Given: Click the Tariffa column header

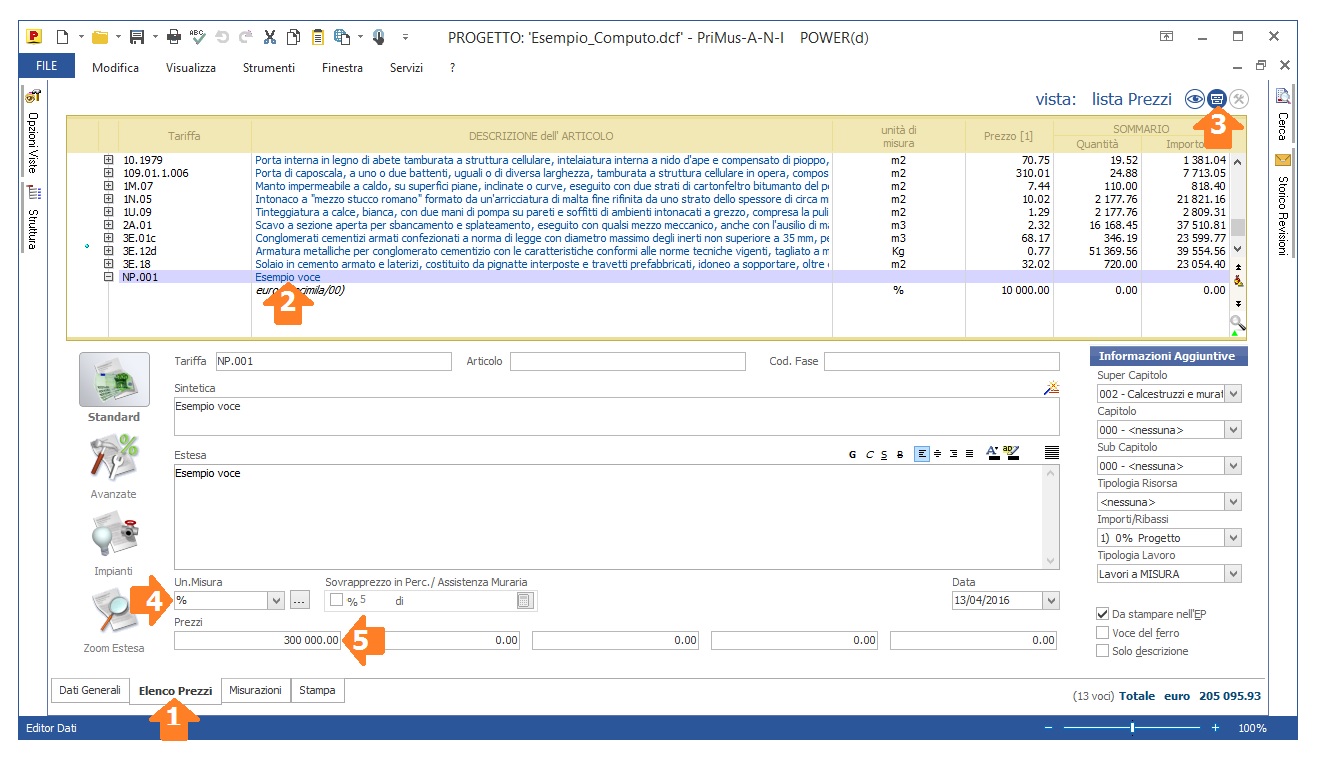Looking at the screenshot, I should tap(184, 136).
